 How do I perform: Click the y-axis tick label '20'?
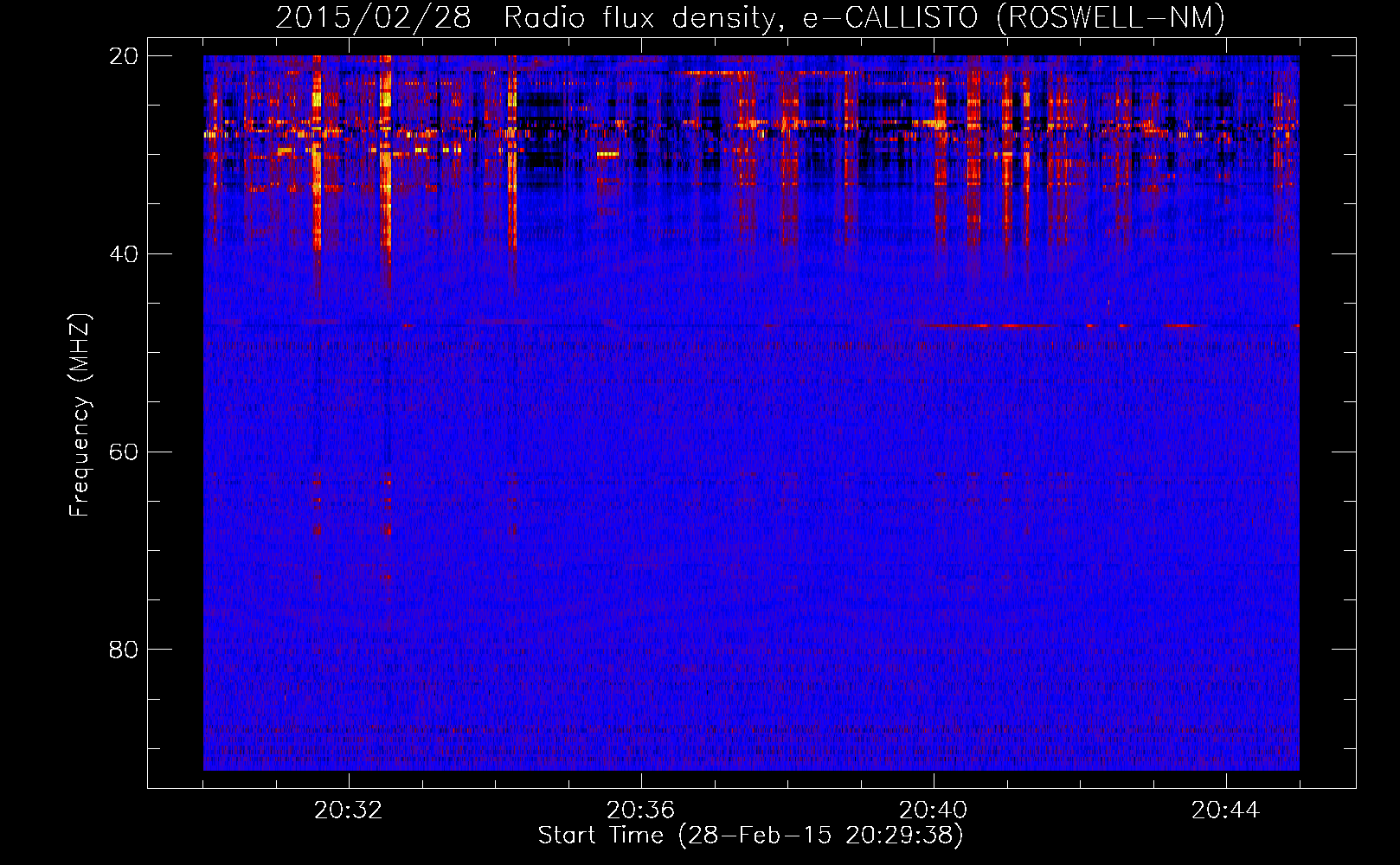pyautogui.click(x=124, y=56)
